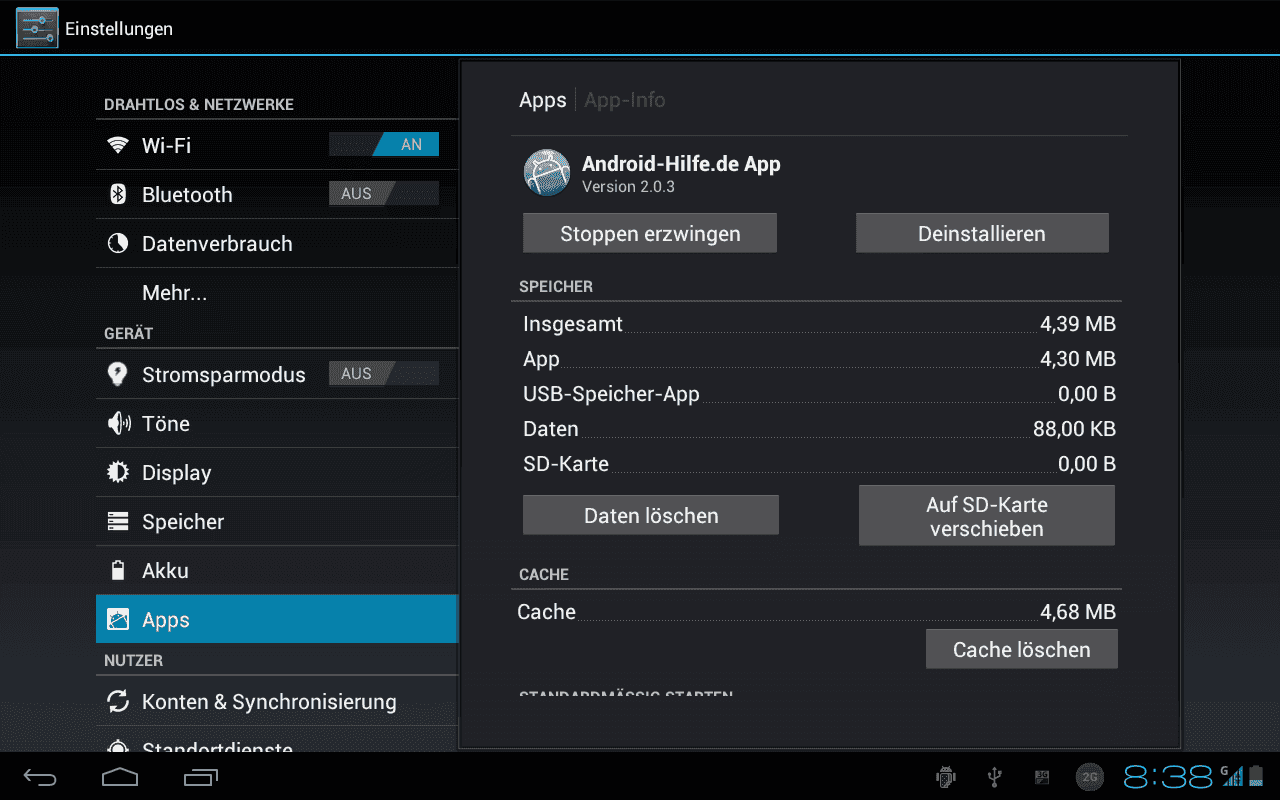
Task: Tap the GERÄT section header
Action: click(128, 333)
